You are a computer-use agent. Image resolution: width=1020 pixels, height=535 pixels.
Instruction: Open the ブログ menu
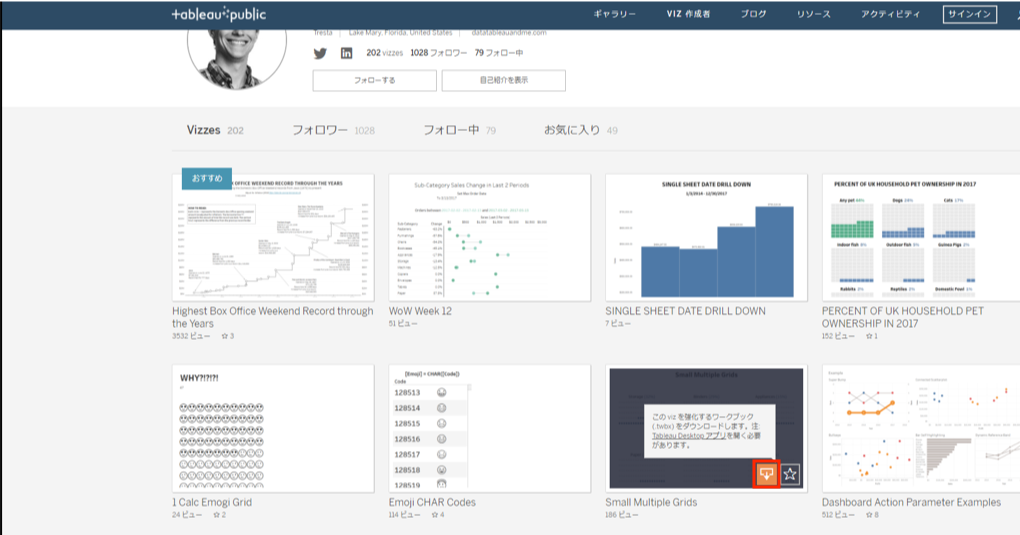[753, 14]
